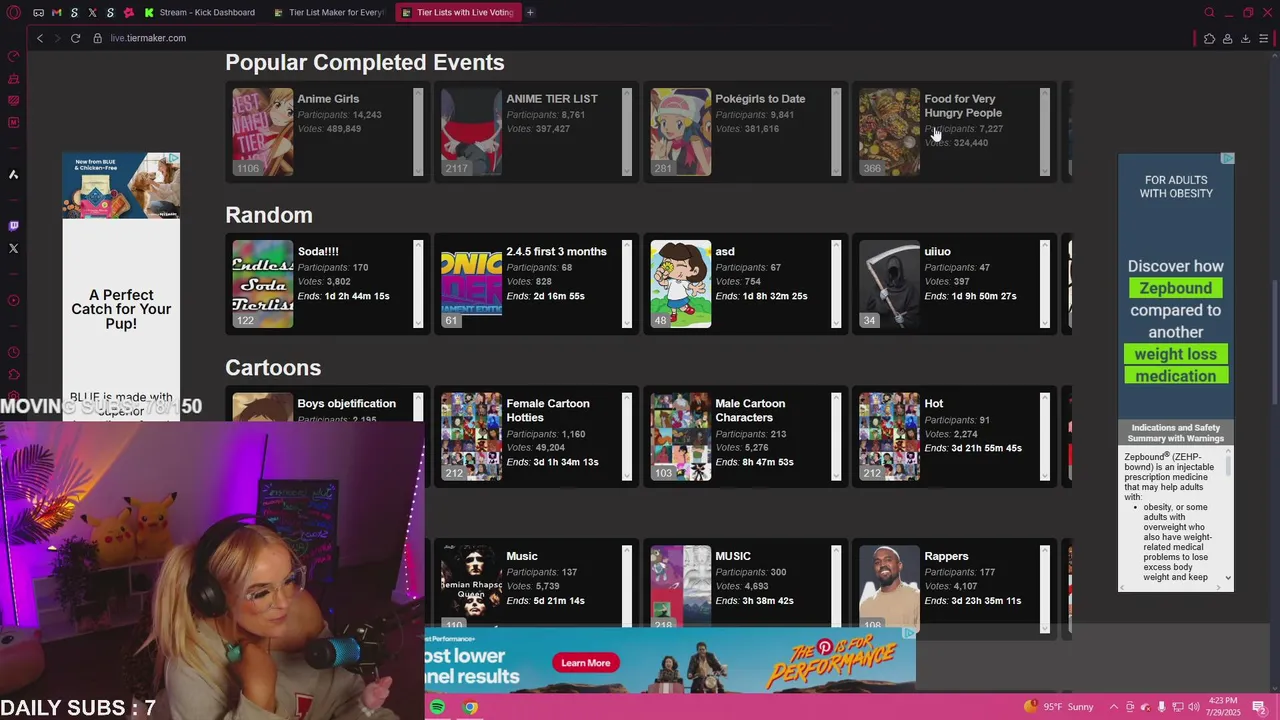Image resolution: width=1280 pixels, height=720 pixels.
Task: Click the Popular Completed Events heading
Action: 364,62
